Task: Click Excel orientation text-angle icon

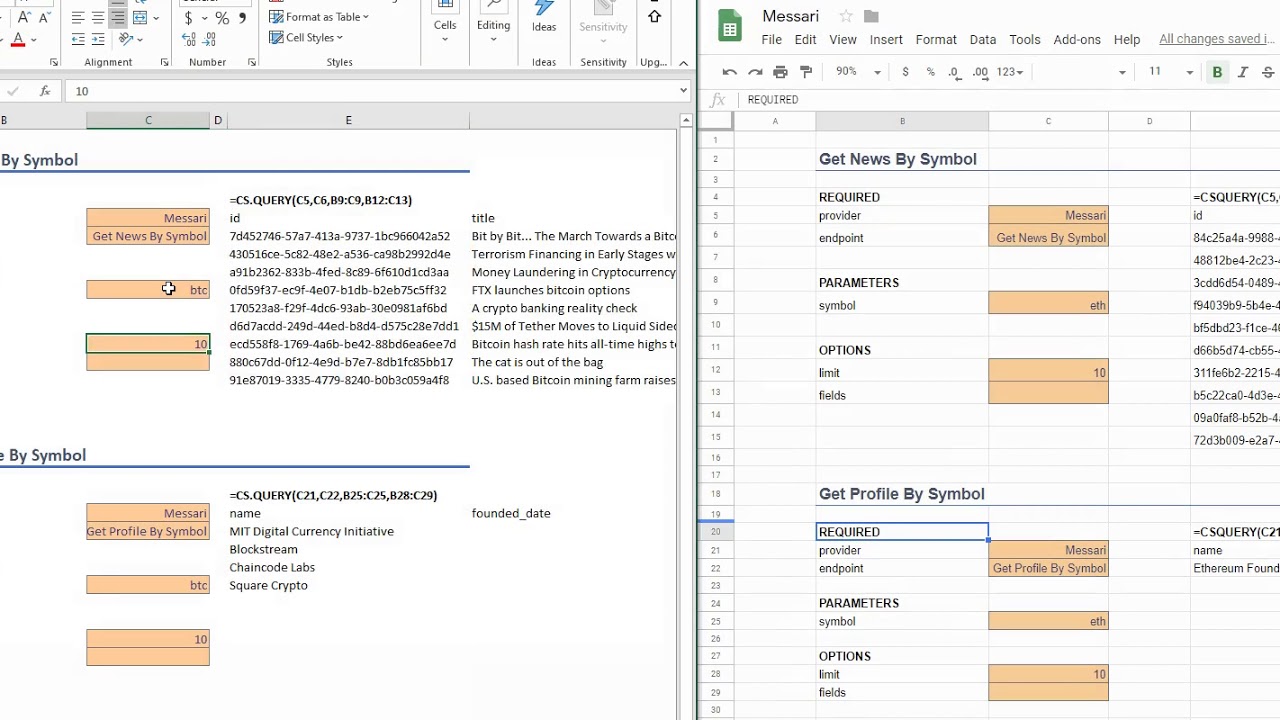Action: [x=126, y=39]
